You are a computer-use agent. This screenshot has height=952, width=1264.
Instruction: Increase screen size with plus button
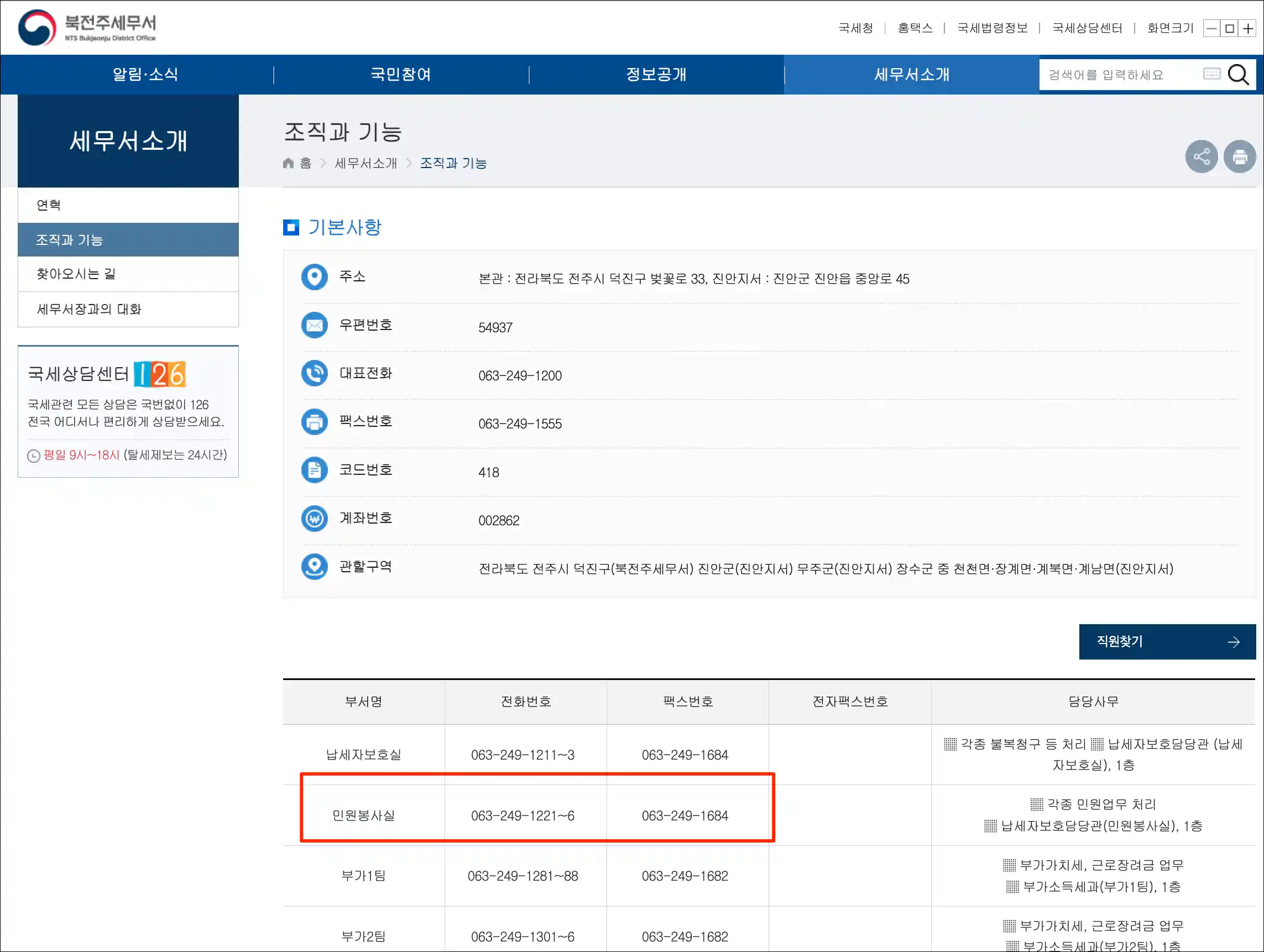[1248, 29]
